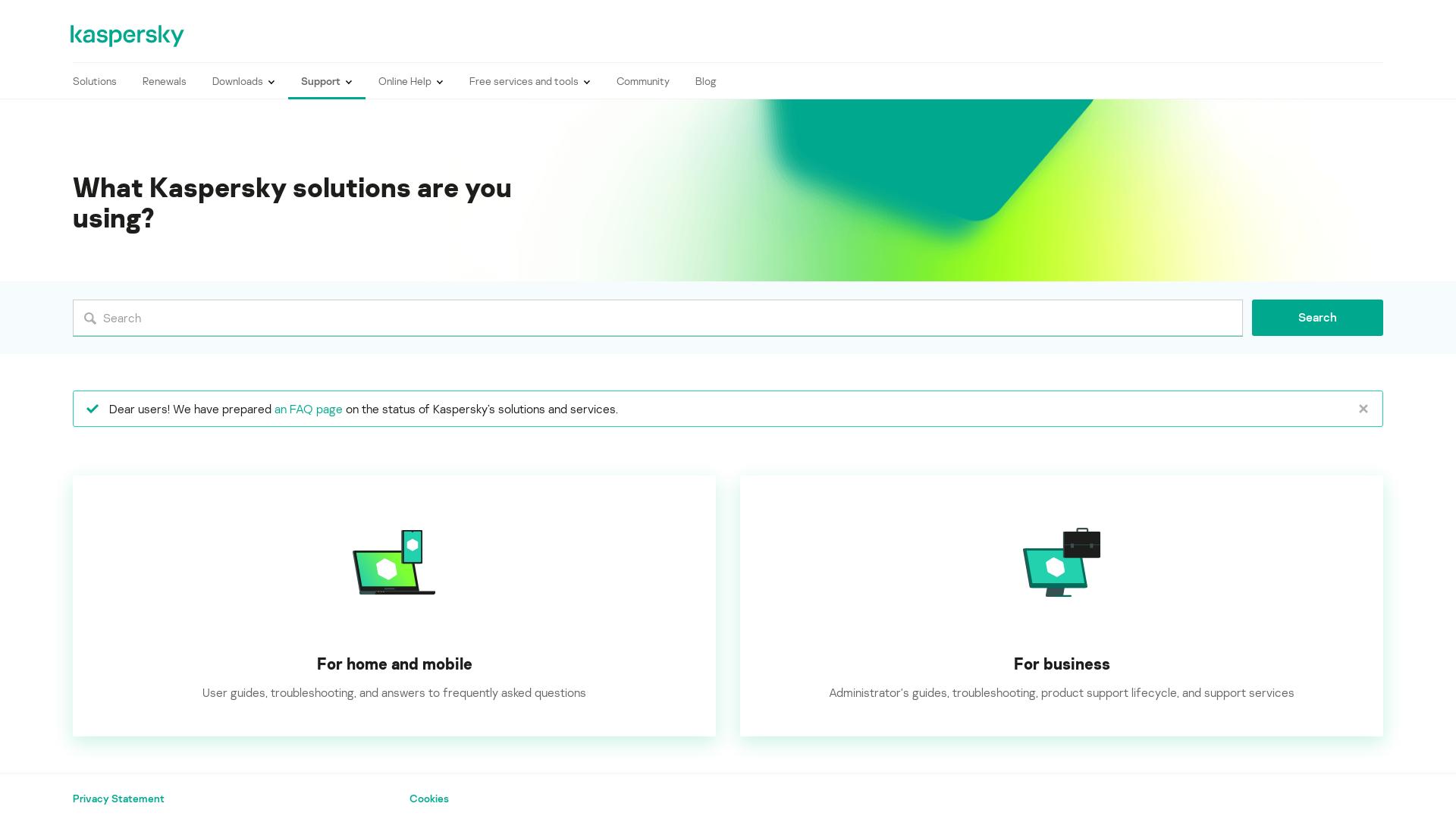Select the Community menu item
This screenshot has height=819, width=1456.
[x=643, y=81]
